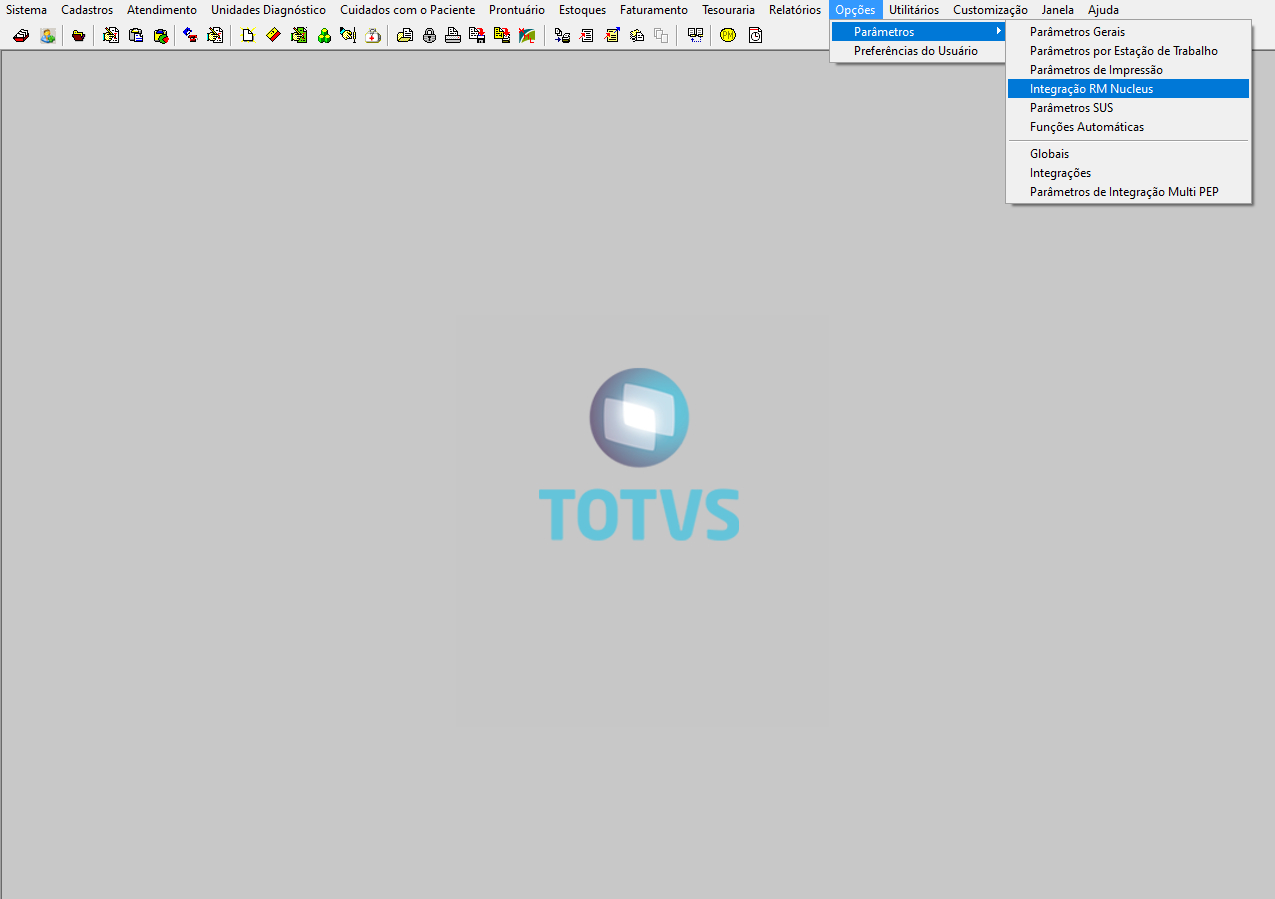The image size is (1275, 899).
Task: Click the dark red open folder icon
Action: [78, 35]
